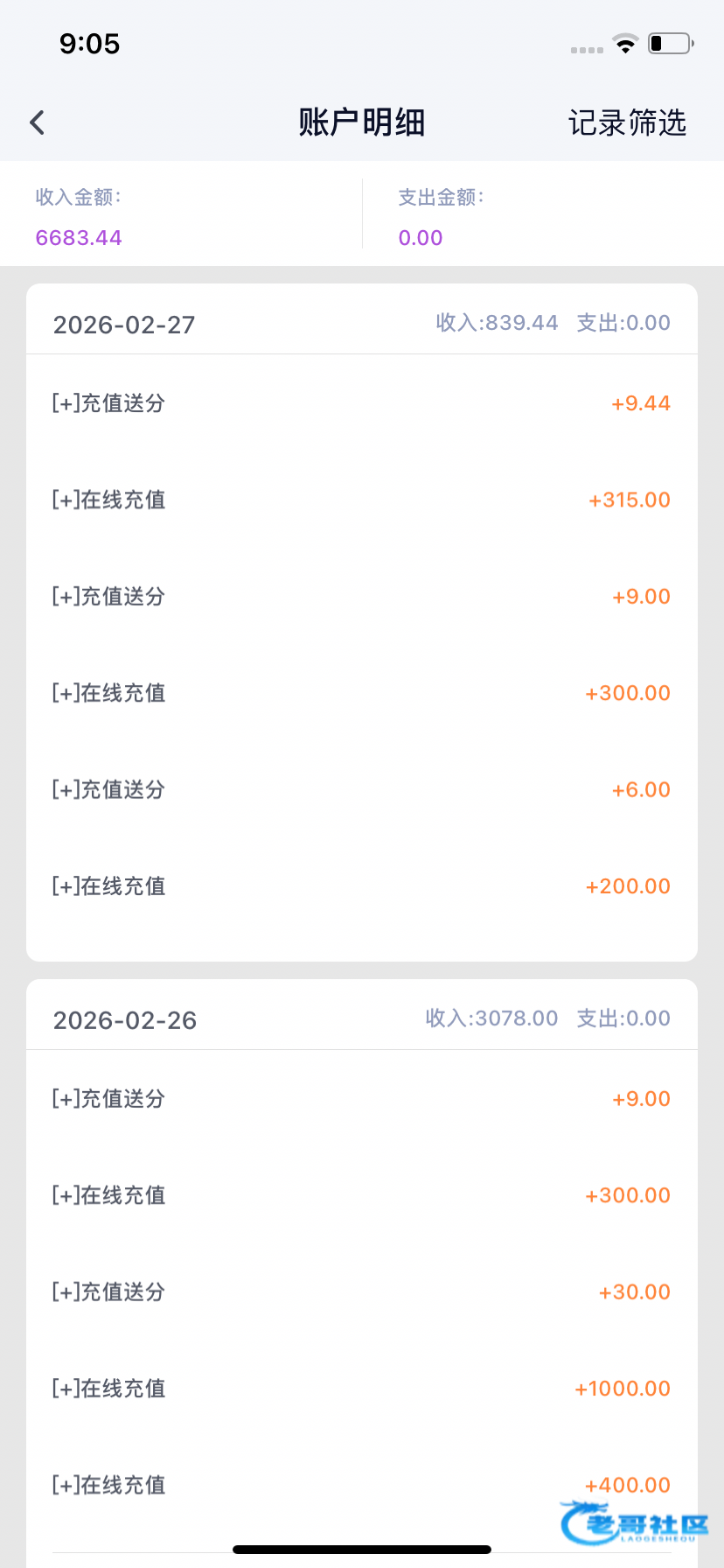Tap the home indicator bar
724x1568 pixels.
pyautogui.click(x=361, y=1550)
